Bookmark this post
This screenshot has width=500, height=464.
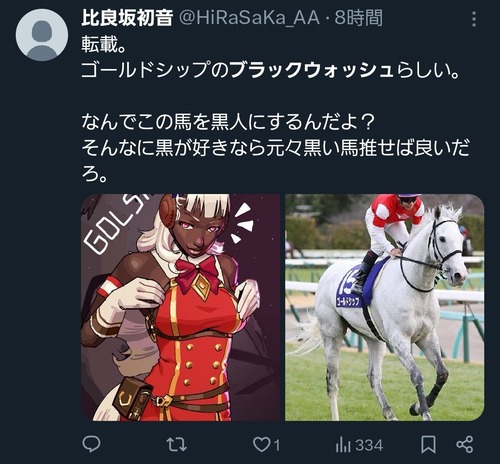pyautogui.click(x=428, y=444)
